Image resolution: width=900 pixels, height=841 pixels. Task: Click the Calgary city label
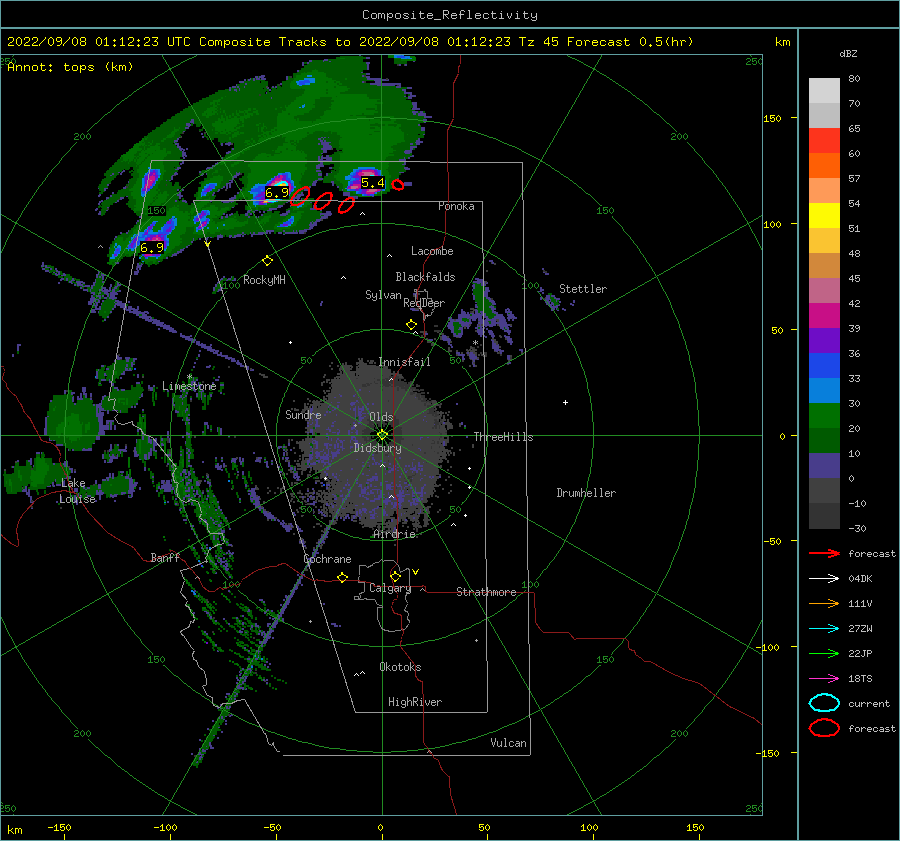[390, 588]
